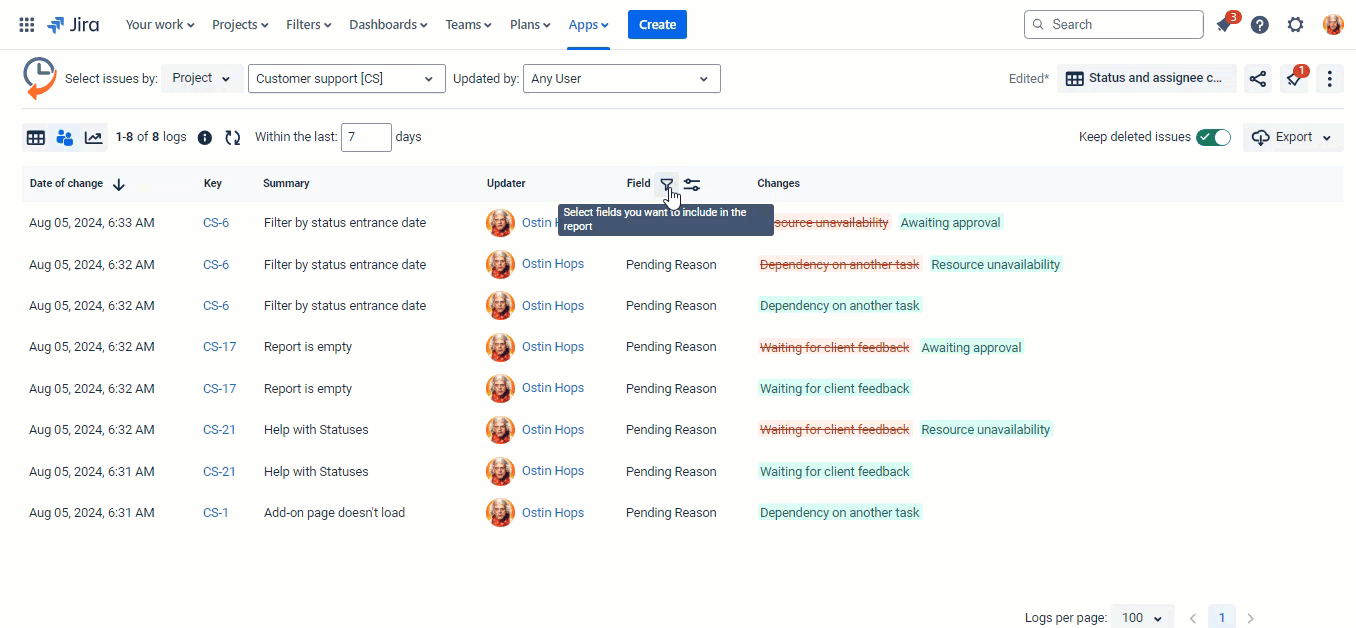Screen dimensions: 1356x628
Task: Open Your work menu
Action: pos(160,25)
